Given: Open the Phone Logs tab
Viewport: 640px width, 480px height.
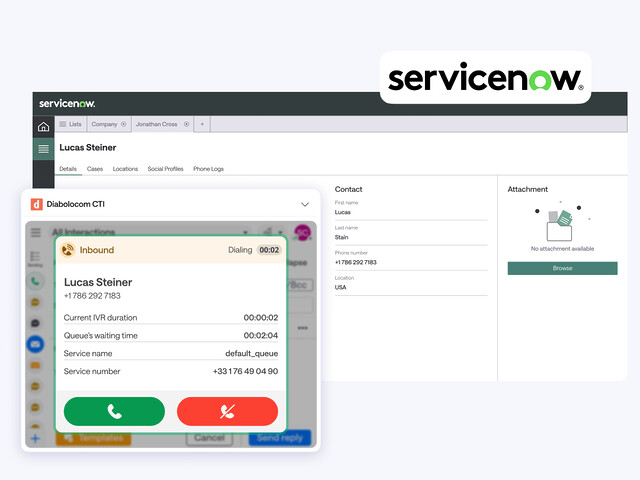Looking at the screenshot, I should (x=208, y=169).
